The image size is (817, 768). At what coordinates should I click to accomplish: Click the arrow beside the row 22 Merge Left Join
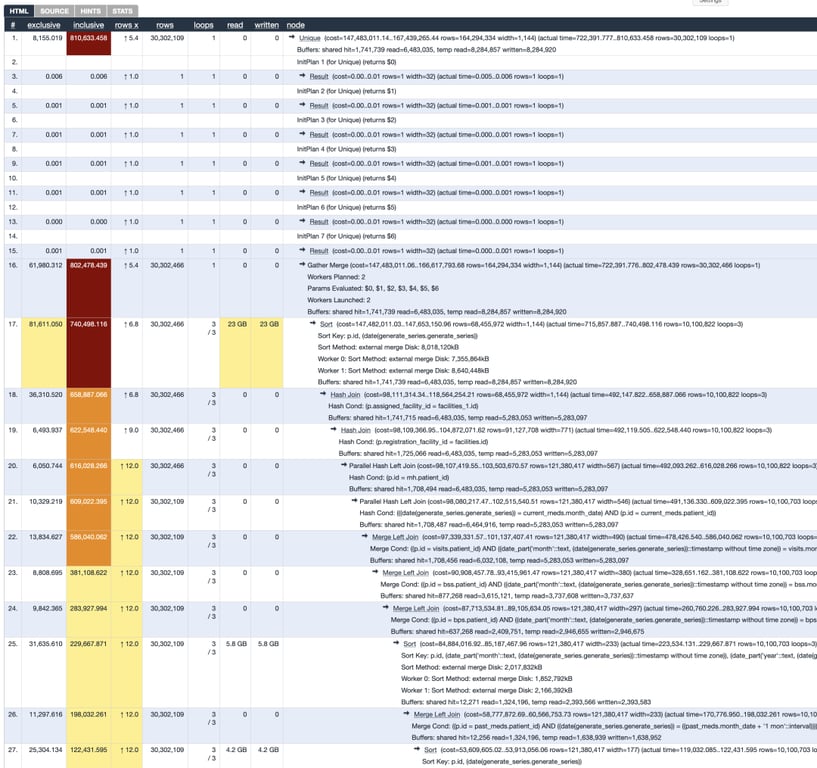pos(365,537)
